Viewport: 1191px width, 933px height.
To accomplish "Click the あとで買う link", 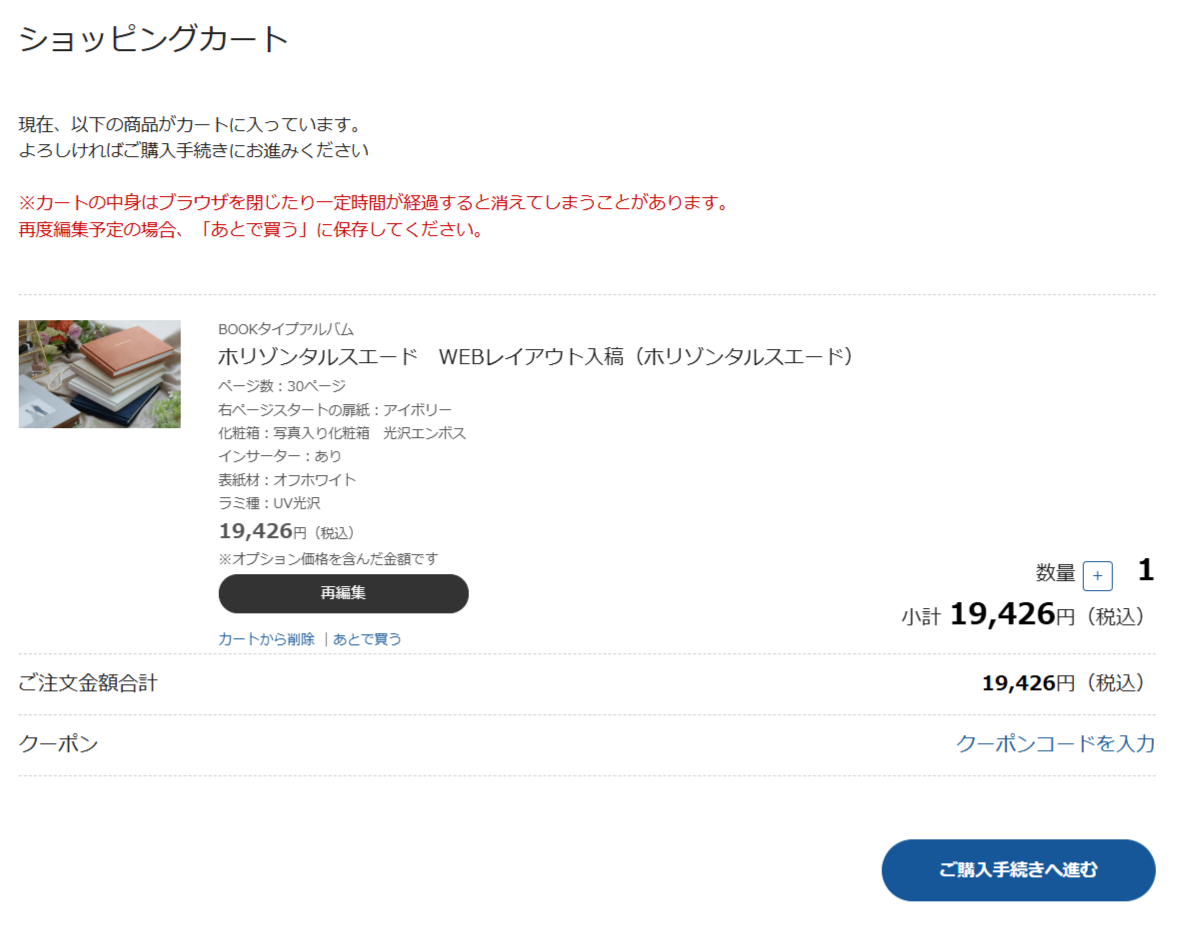I will click(367, 639).
